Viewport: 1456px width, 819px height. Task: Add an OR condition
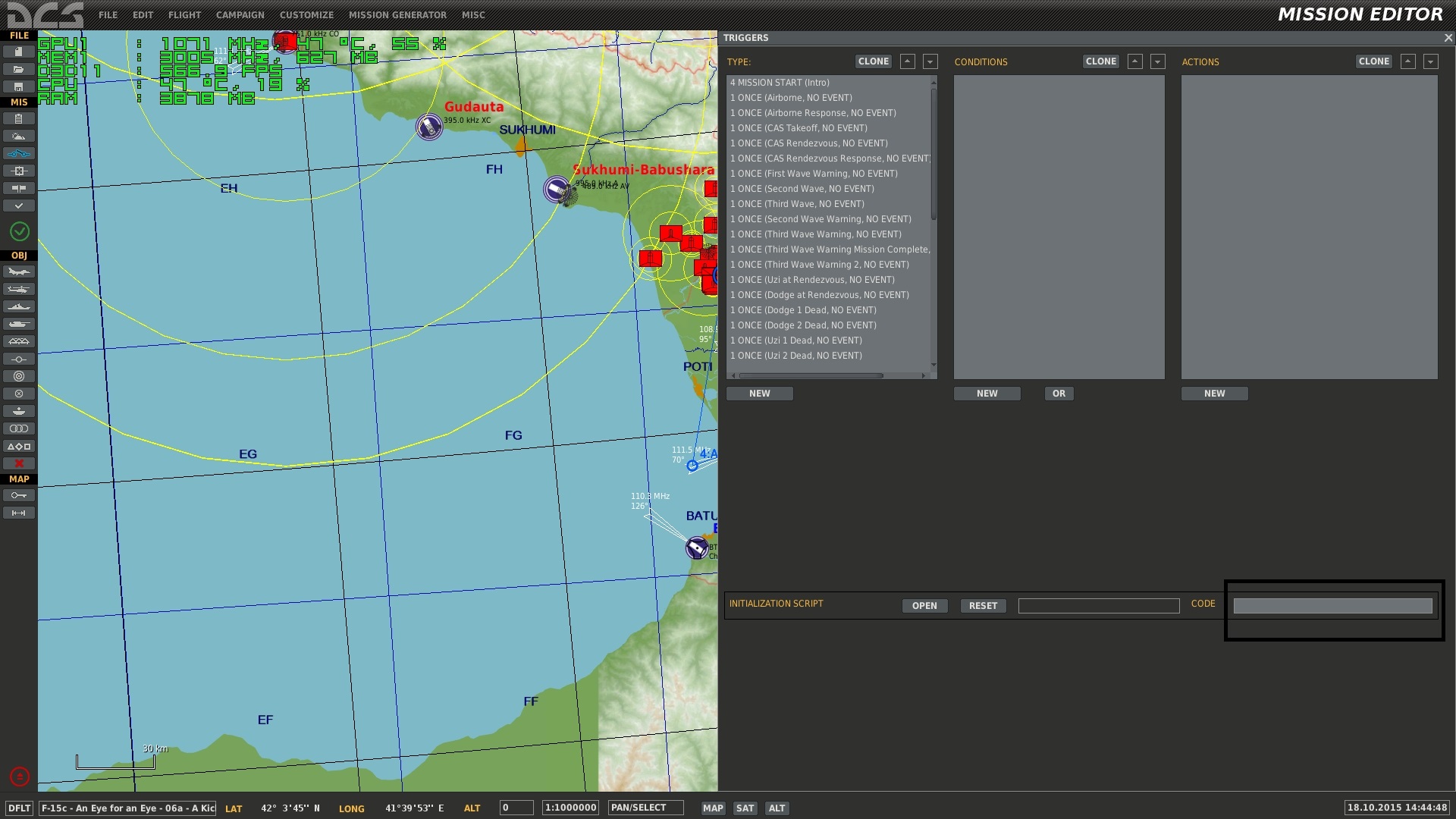(1059, 394)
